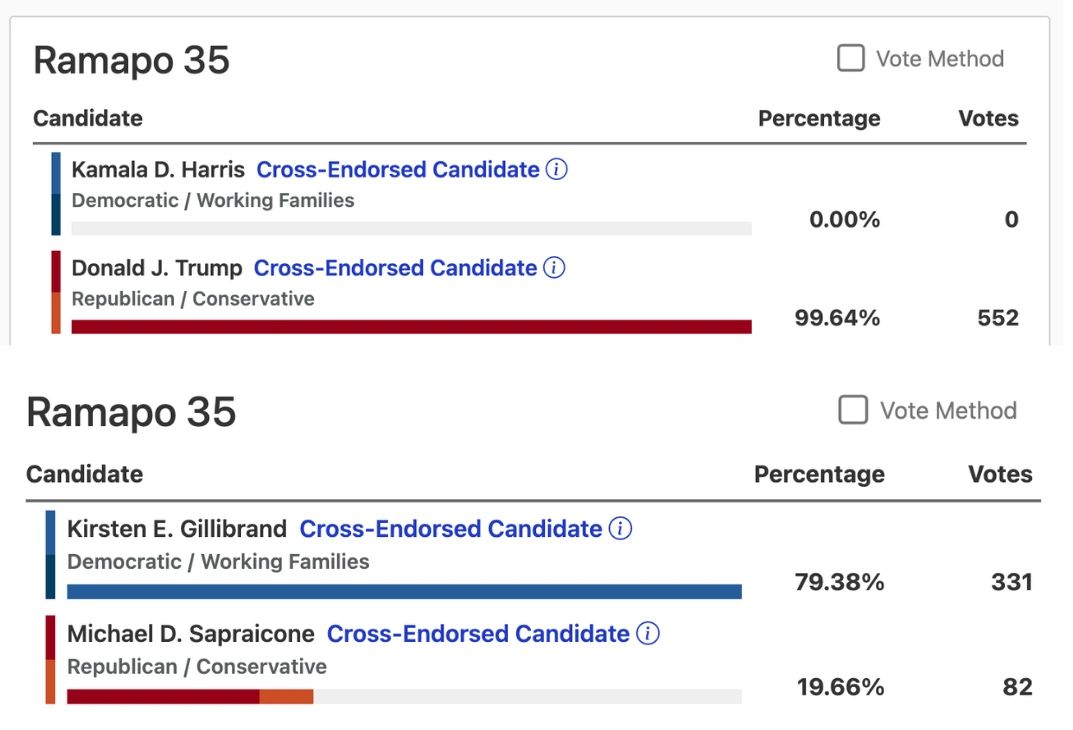
Task: Click the Kamala D. Harris name
Action: coord(158,169)
